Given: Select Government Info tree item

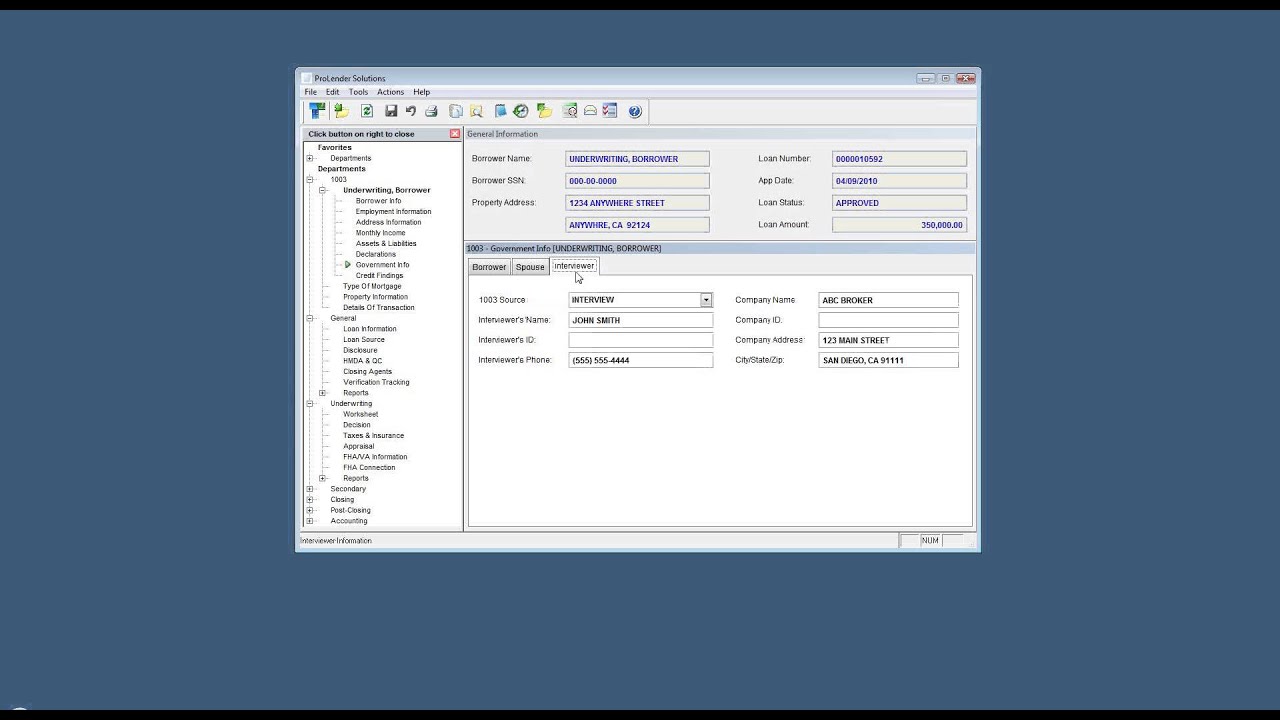Looking at the screenshot, I should 382,265.
